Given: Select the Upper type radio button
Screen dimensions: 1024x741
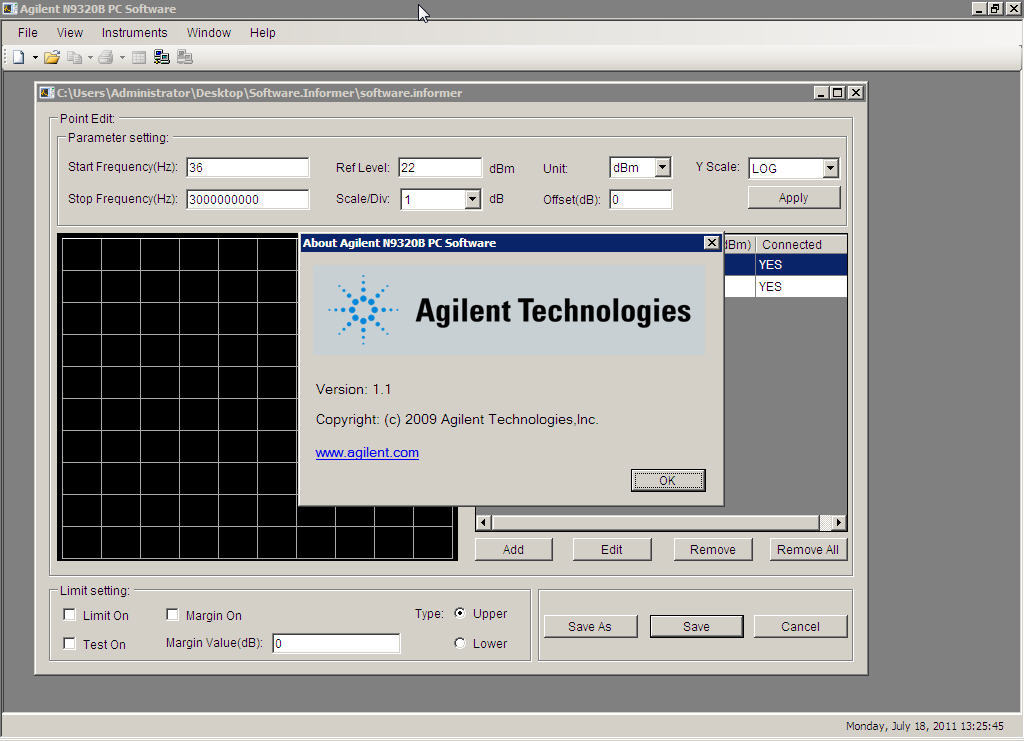Looking at the screenshot, I should click(460, 613).
